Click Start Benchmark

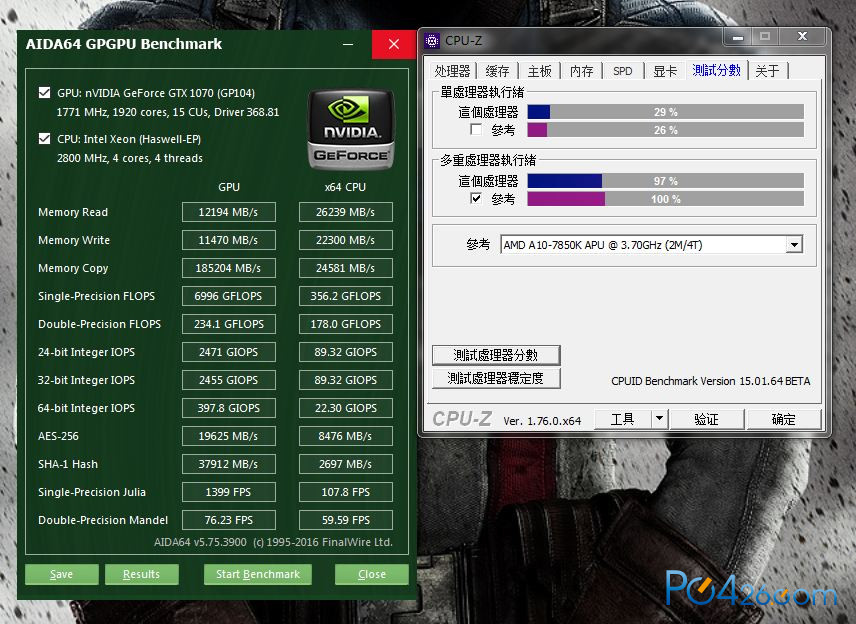258,574
